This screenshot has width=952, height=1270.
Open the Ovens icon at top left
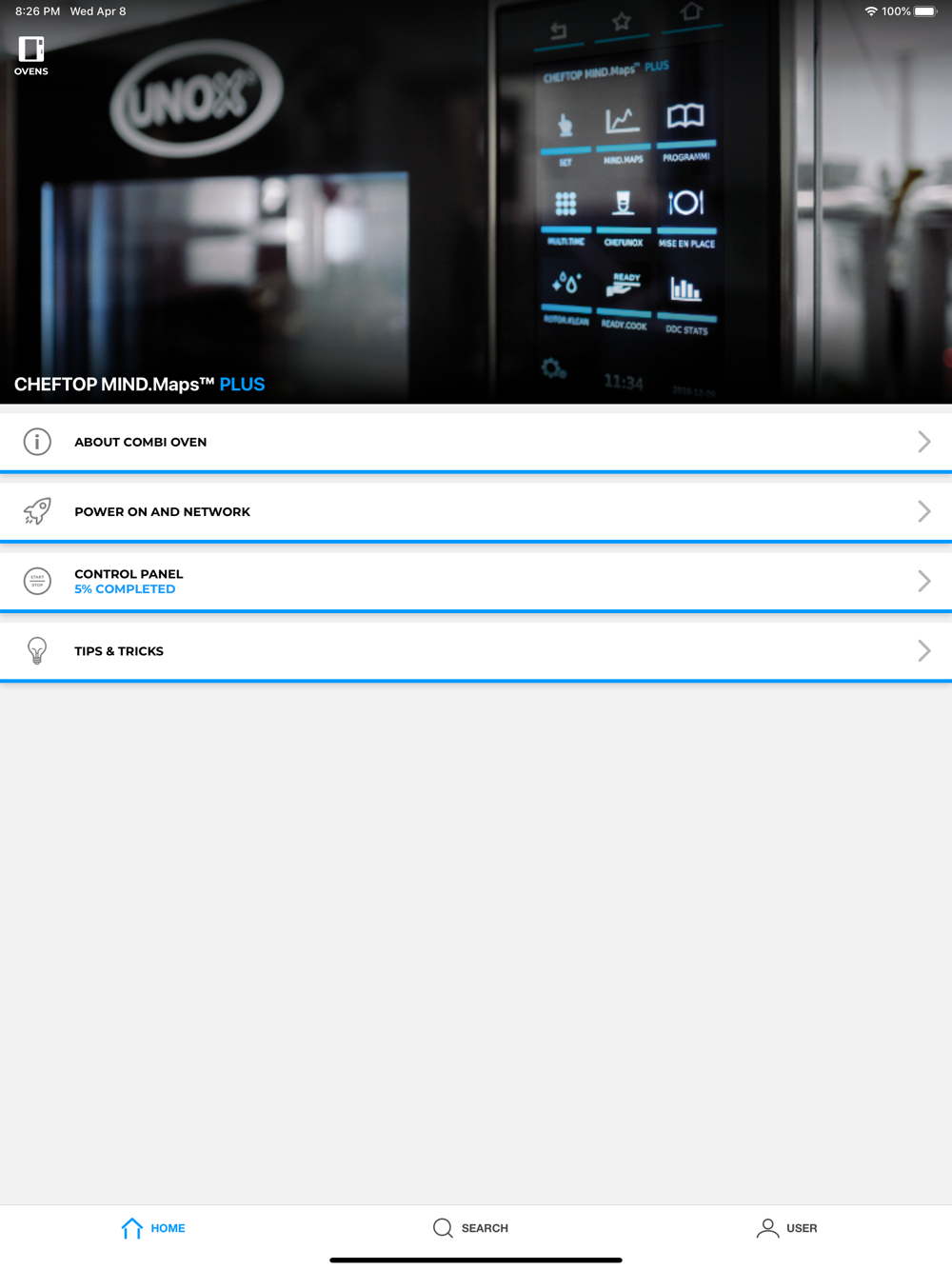[x=31, y=56]
